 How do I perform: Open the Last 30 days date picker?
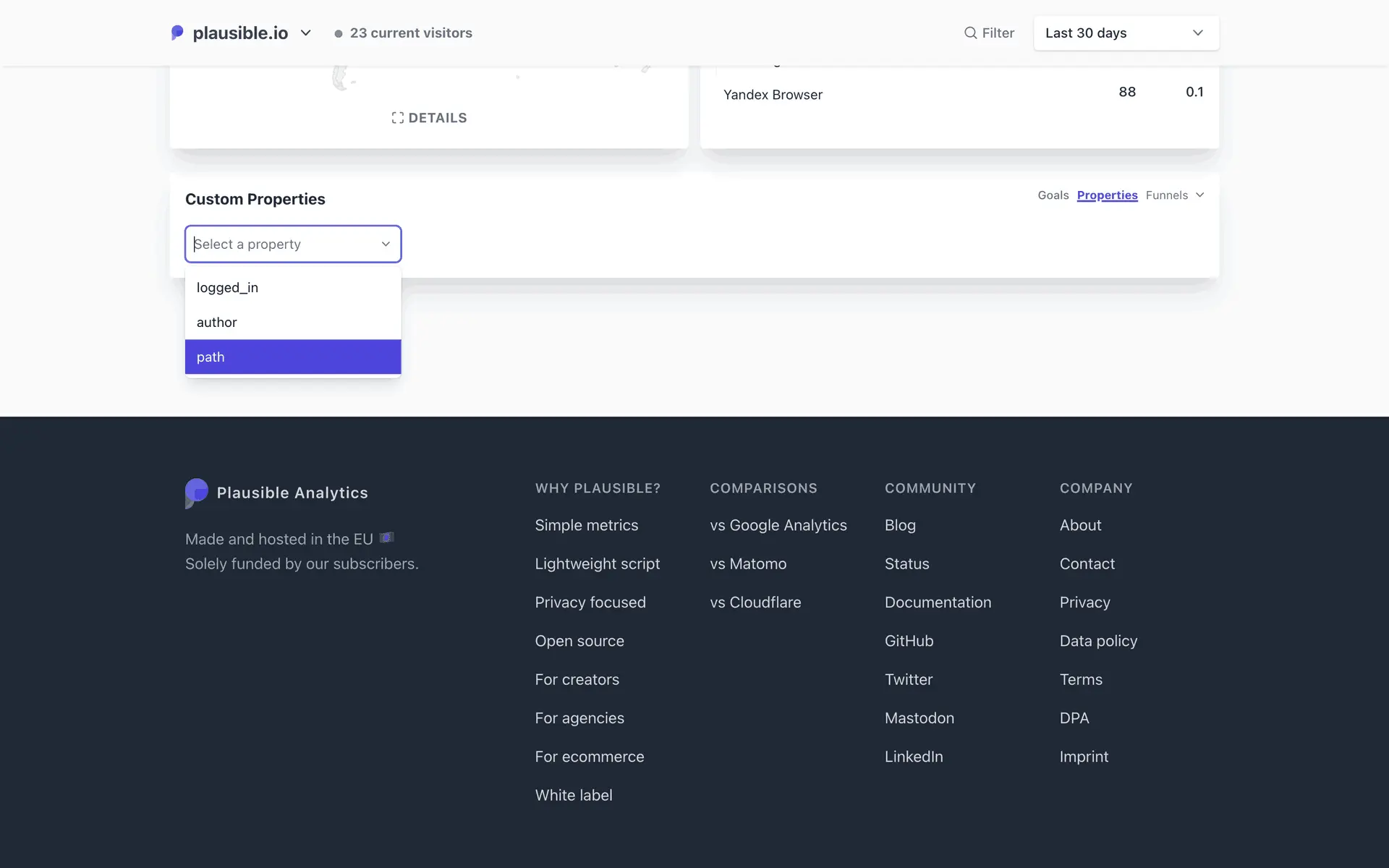[x=1126, y=33]
